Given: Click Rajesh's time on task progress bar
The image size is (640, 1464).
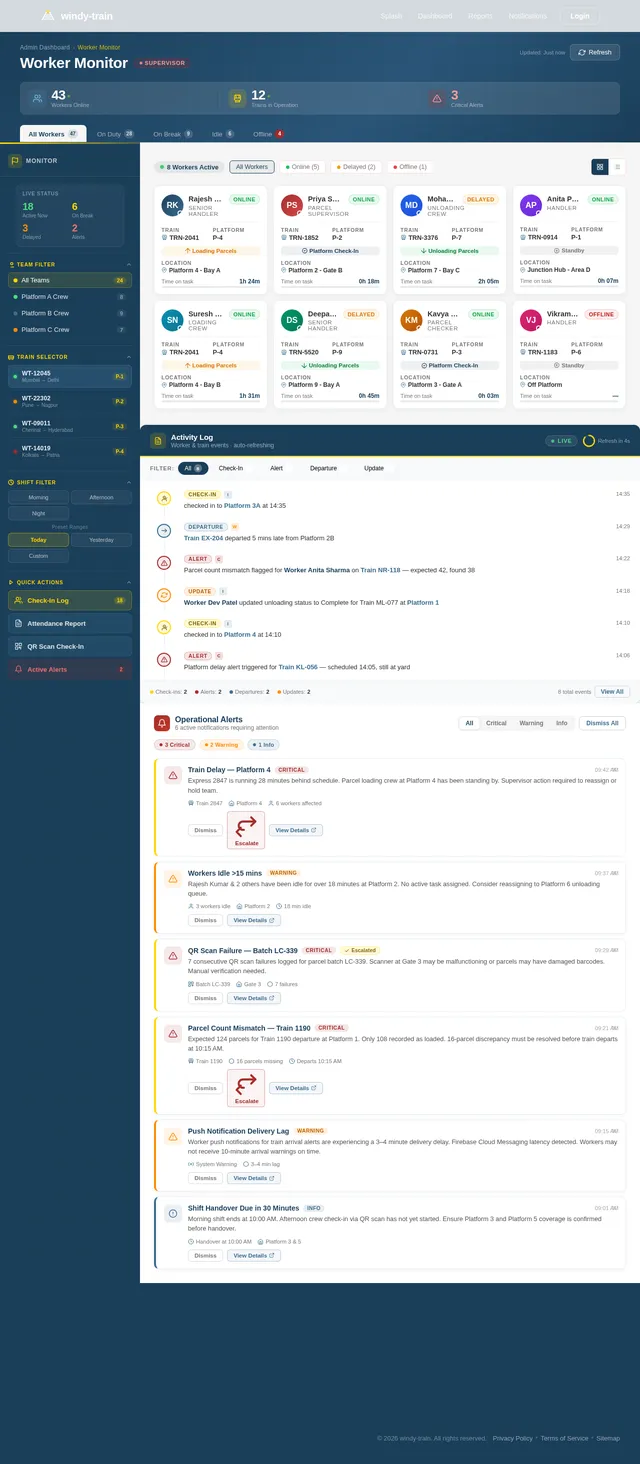Looking at the screenshot, I should click(x=210, y=287).
